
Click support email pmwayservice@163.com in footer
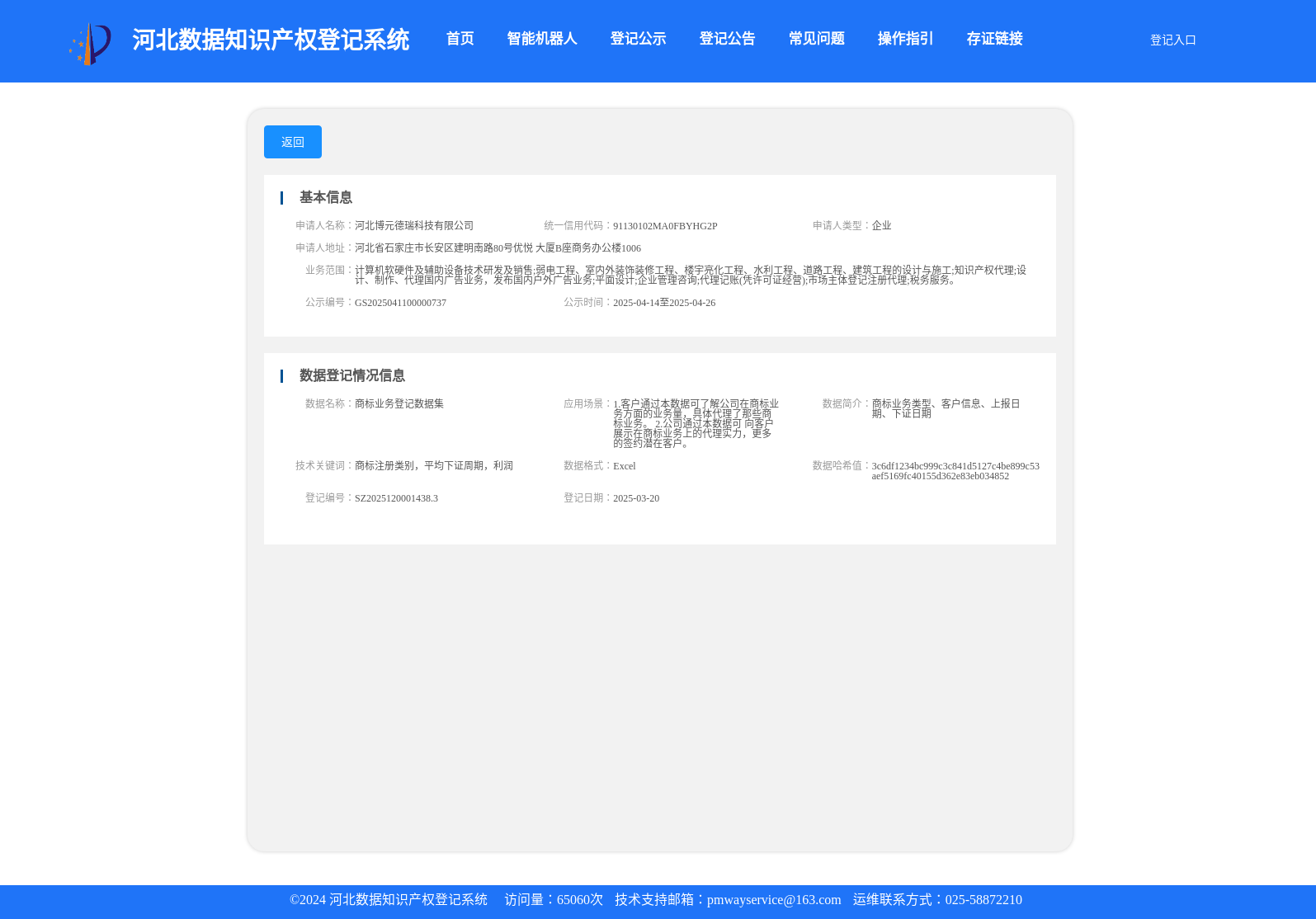(x=774, y=900)
